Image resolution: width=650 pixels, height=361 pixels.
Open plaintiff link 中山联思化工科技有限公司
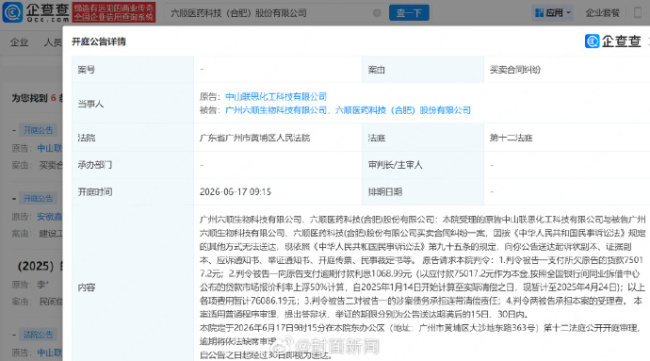coord(276,97)
